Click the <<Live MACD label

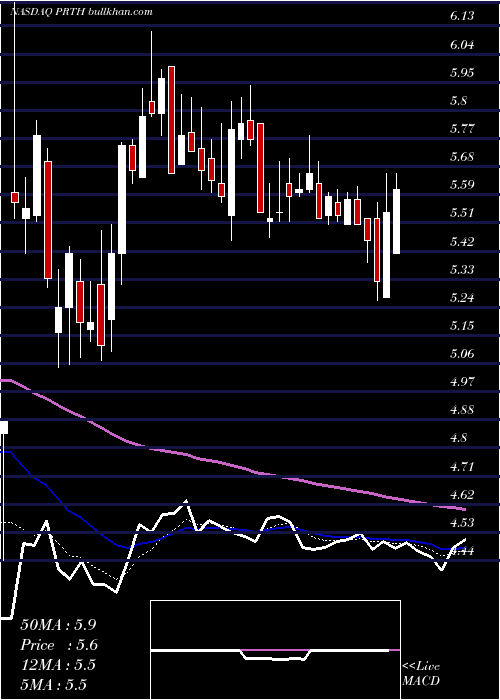[421, 674]
